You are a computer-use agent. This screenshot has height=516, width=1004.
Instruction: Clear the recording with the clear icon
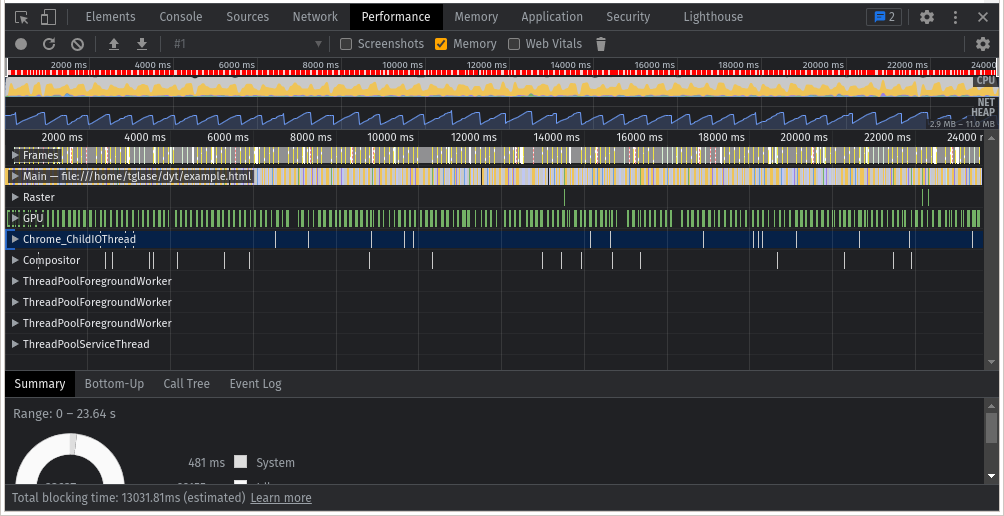77,44
